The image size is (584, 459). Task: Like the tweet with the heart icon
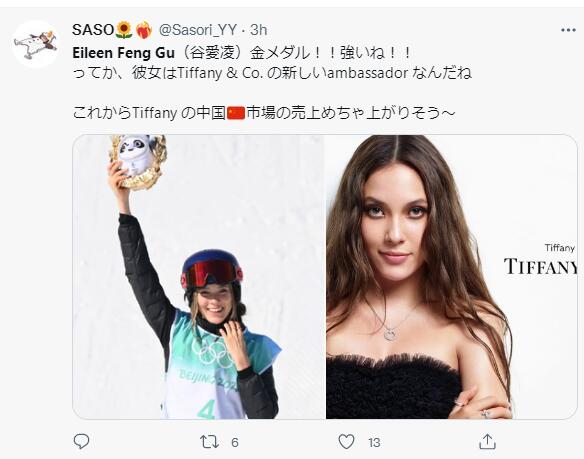coord(346,442)
